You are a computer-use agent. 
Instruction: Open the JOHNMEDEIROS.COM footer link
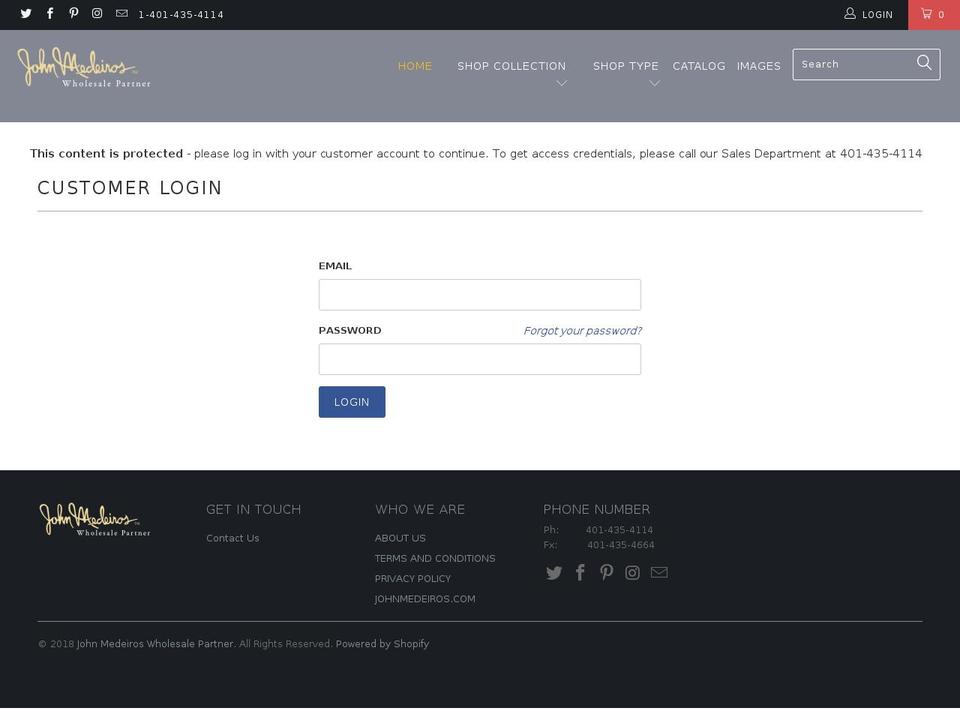point(425,599)
